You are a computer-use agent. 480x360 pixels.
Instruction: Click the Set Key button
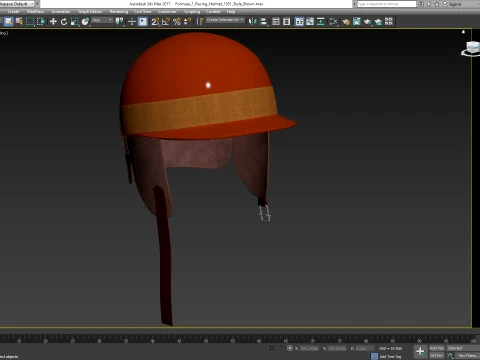[x=437, y=356]
